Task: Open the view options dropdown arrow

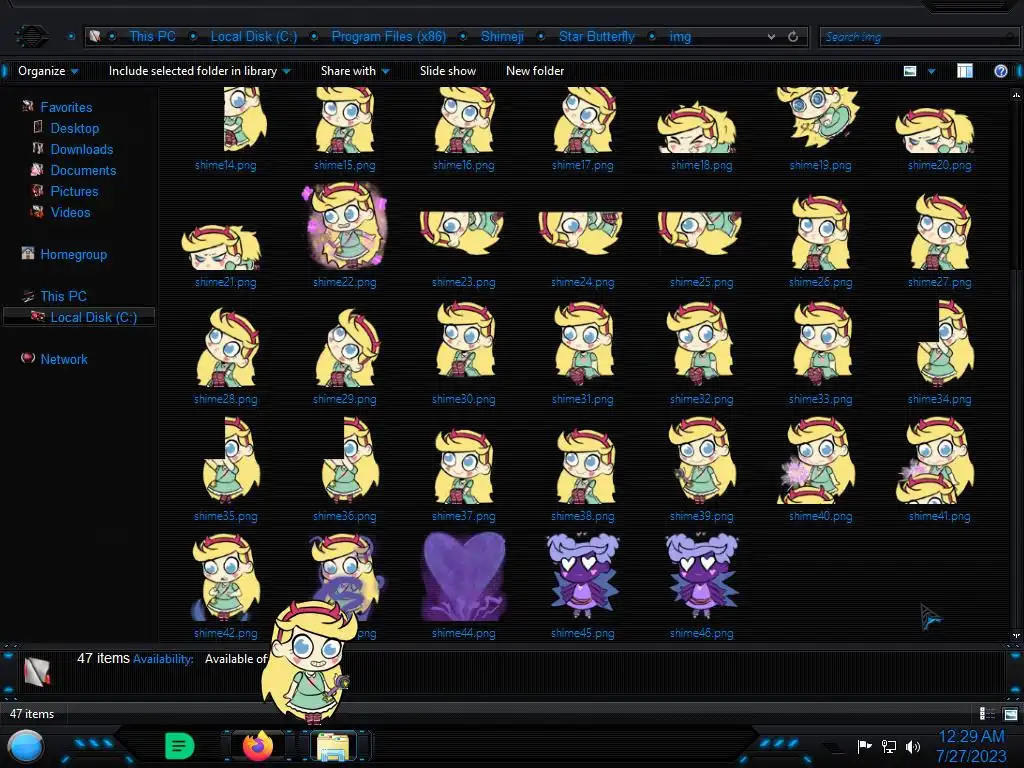Action: pyautogui.click(x=931, y=71)
